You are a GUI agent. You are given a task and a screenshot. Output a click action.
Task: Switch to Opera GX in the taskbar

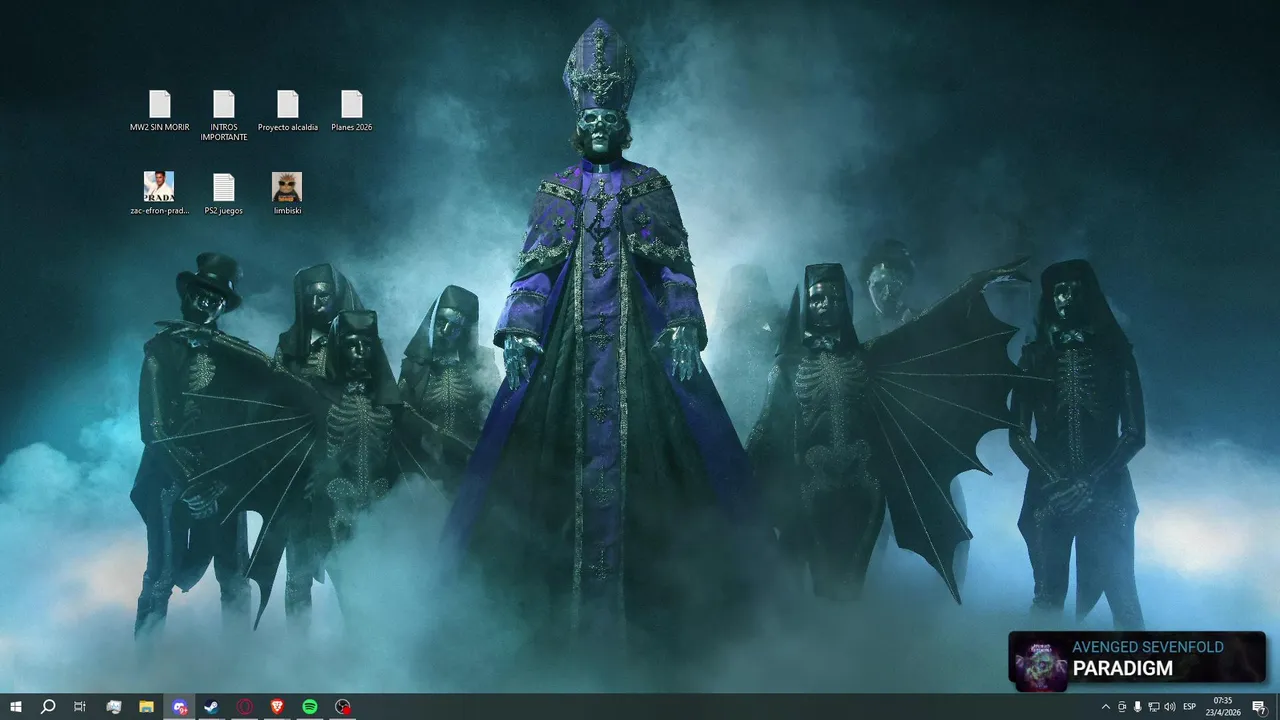point(244,707)
